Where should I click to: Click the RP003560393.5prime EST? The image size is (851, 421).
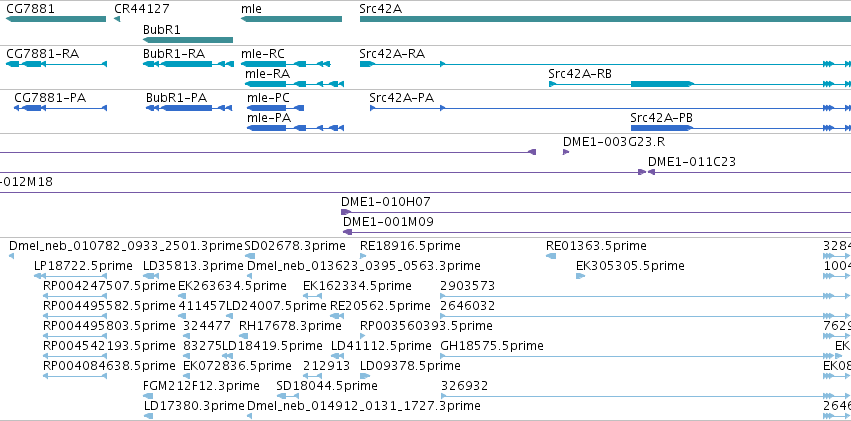365,336
